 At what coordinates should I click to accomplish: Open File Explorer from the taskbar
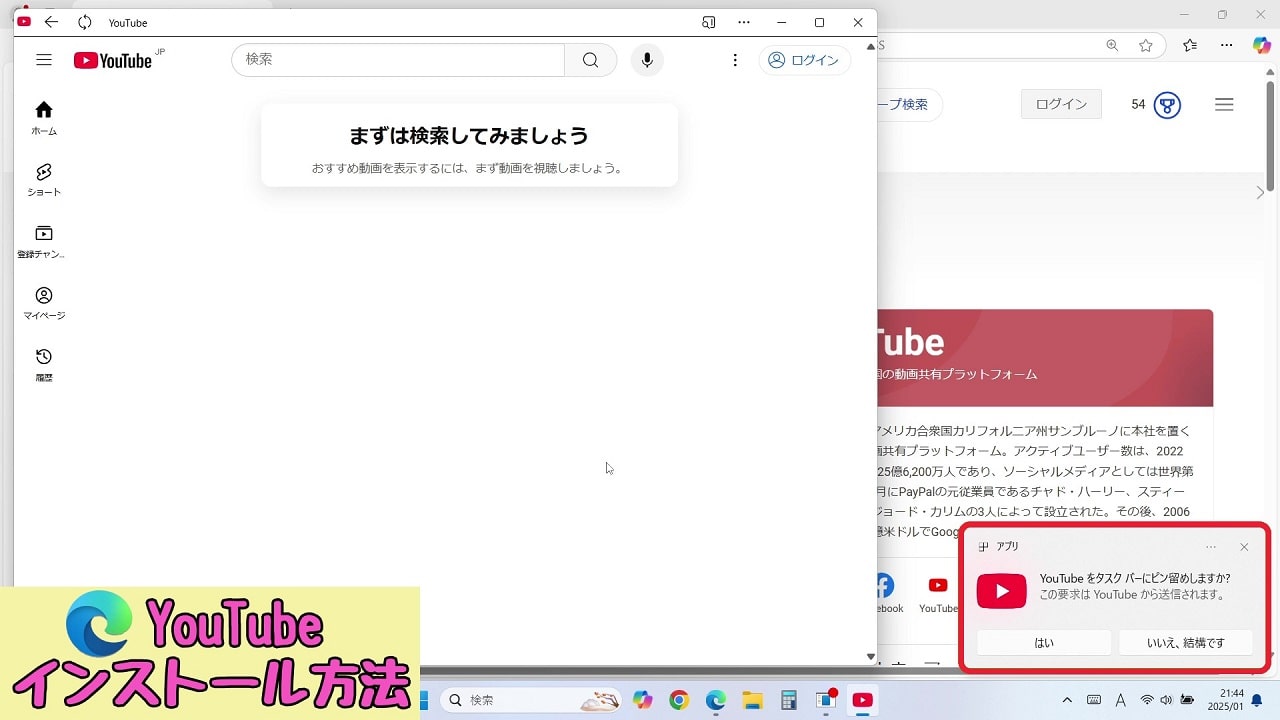[x=752, y=700]
